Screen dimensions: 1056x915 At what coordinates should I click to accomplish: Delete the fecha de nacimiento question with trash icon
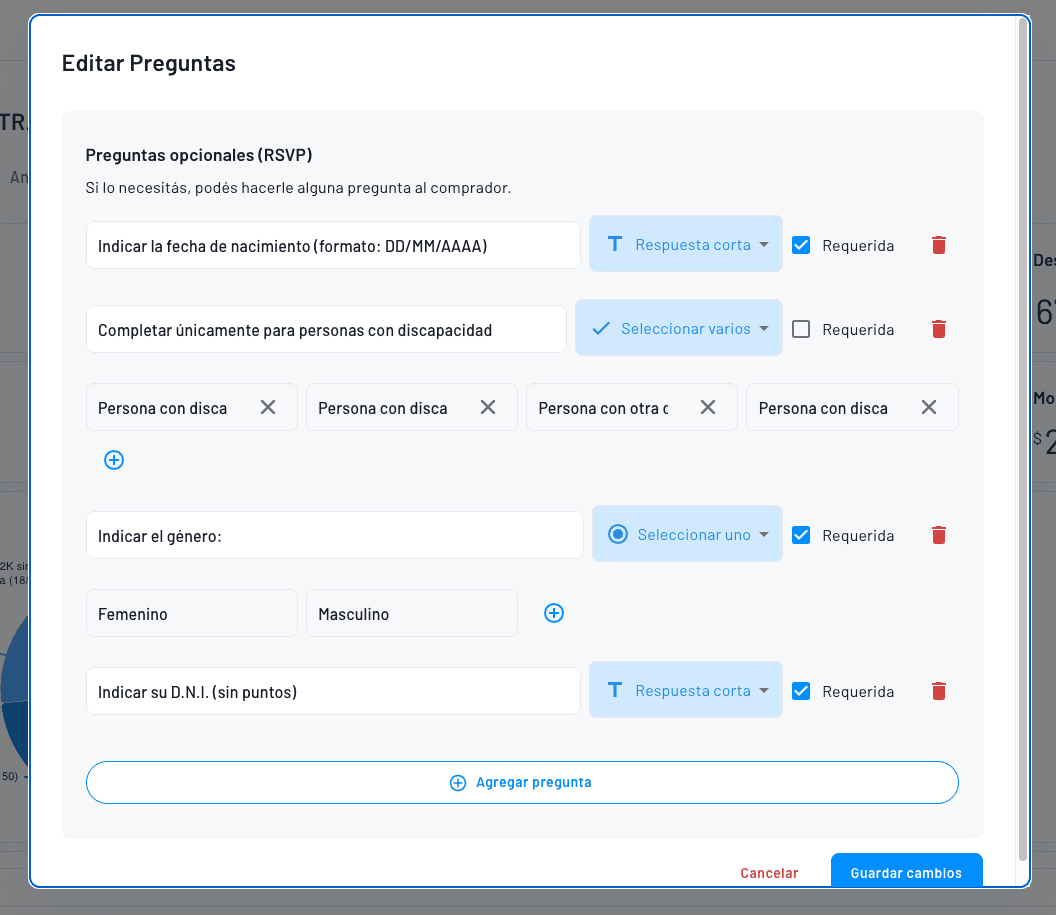[938, 245]
